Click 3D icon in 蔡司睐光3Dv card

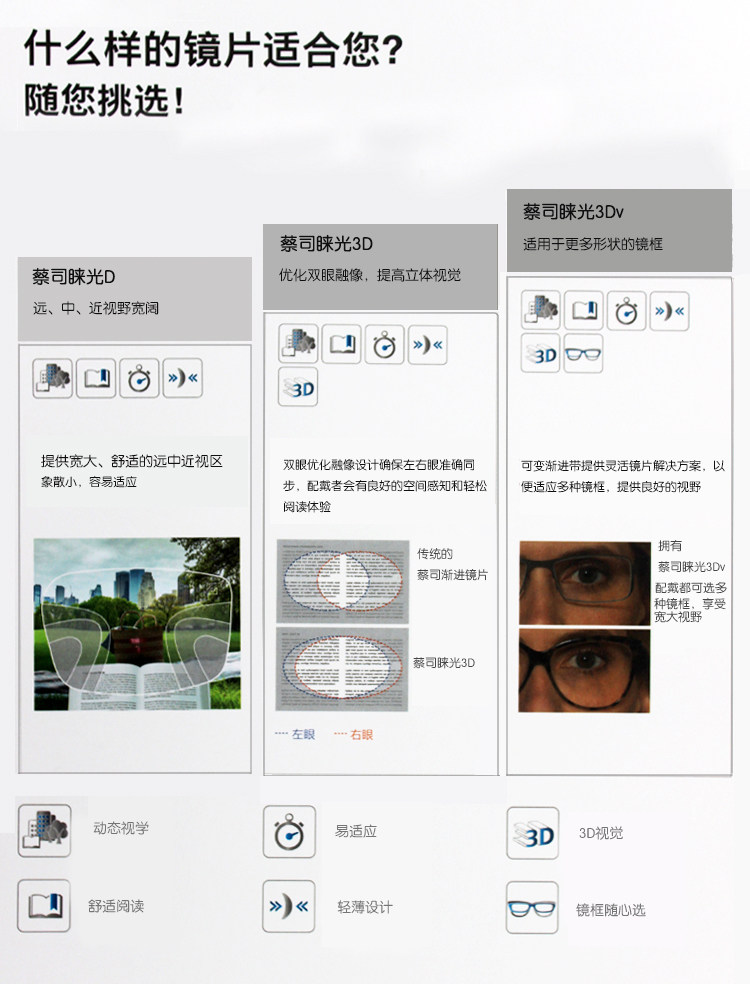[540, 353]
